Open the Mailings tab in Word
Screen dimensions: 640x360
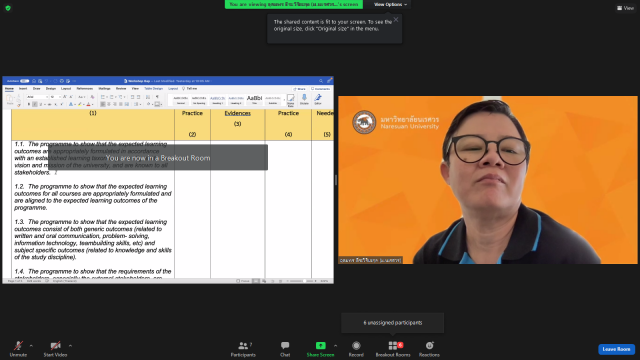104,89
